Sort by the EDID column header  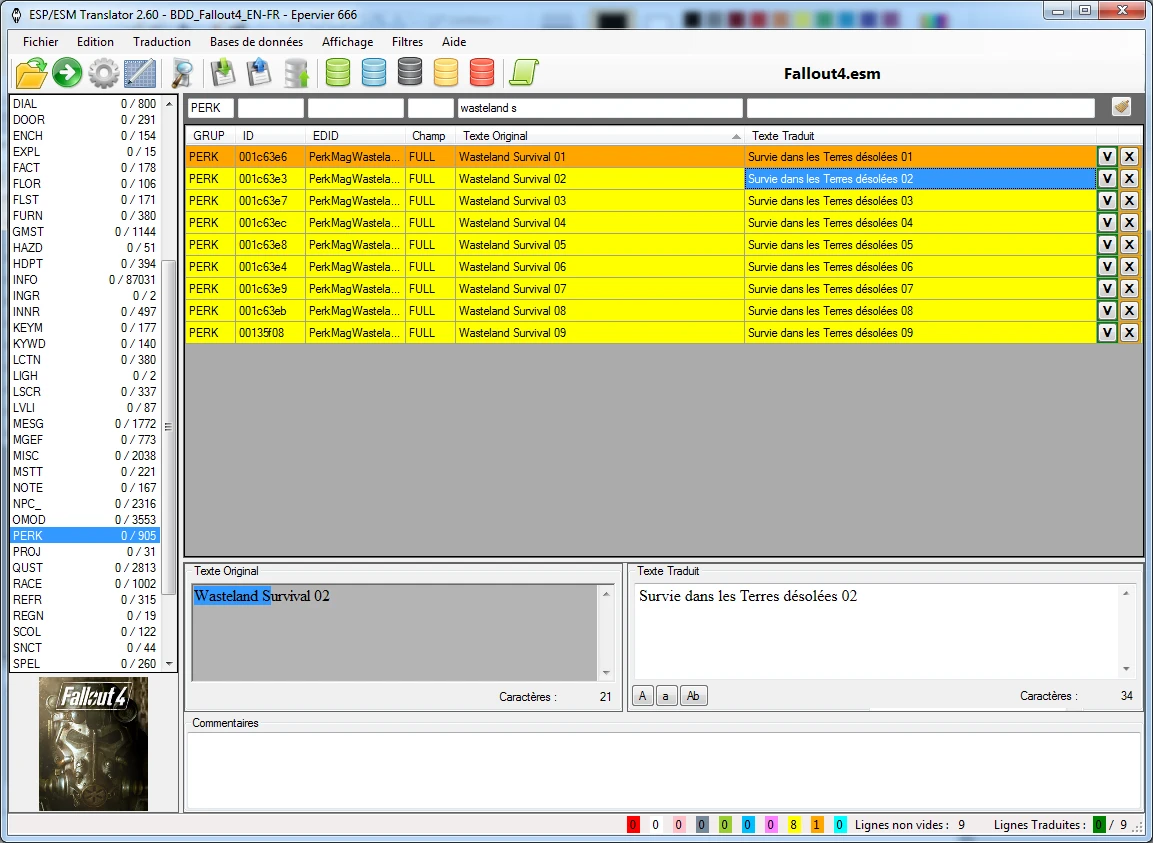[x=355, y=136]
